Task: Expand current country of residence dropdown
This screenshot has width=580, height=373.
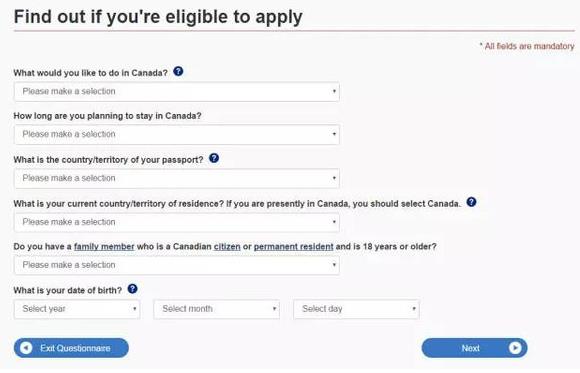Action: tap(176, 222)
